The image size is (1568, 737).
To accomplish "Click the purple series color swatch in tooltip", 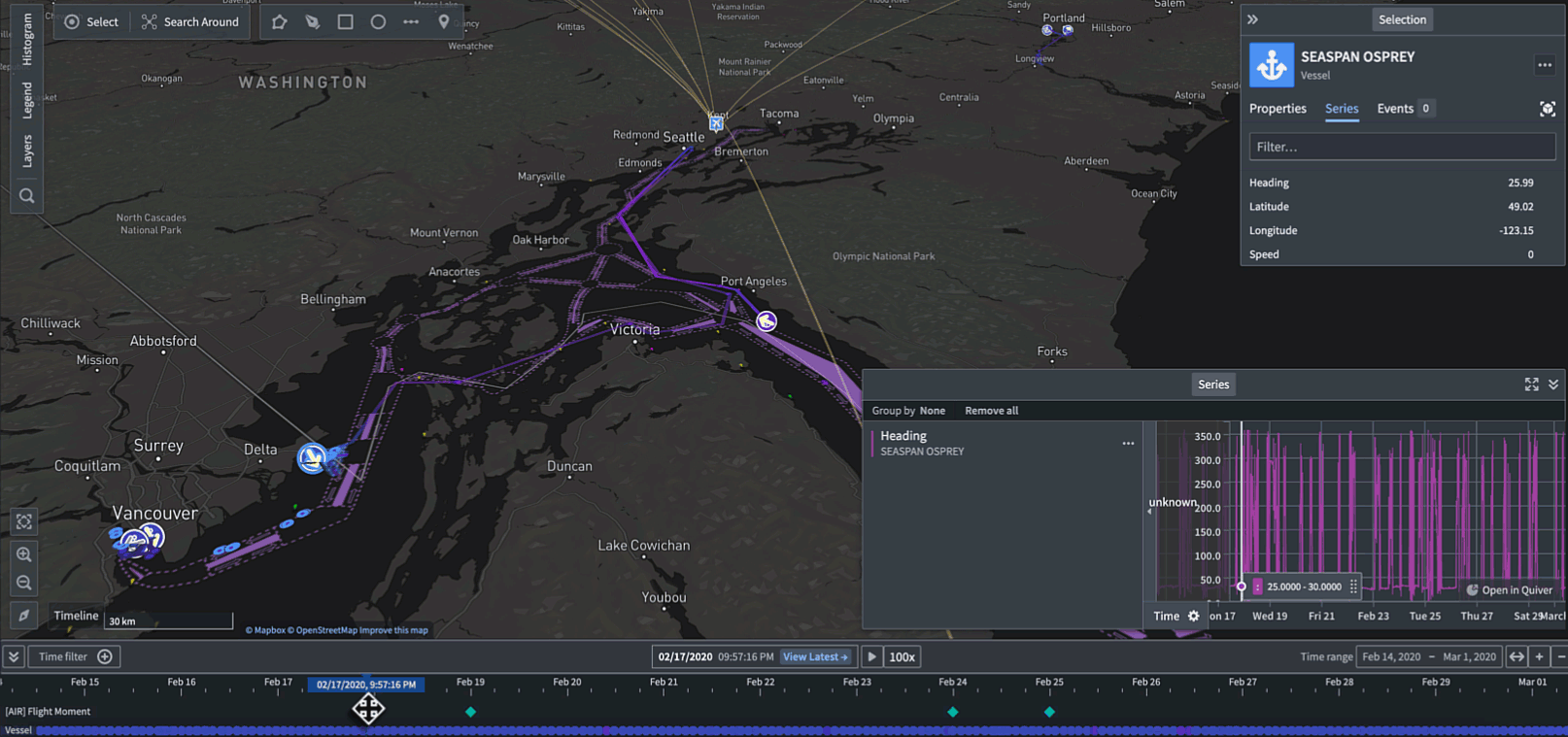I will (x=1257, y=586).
